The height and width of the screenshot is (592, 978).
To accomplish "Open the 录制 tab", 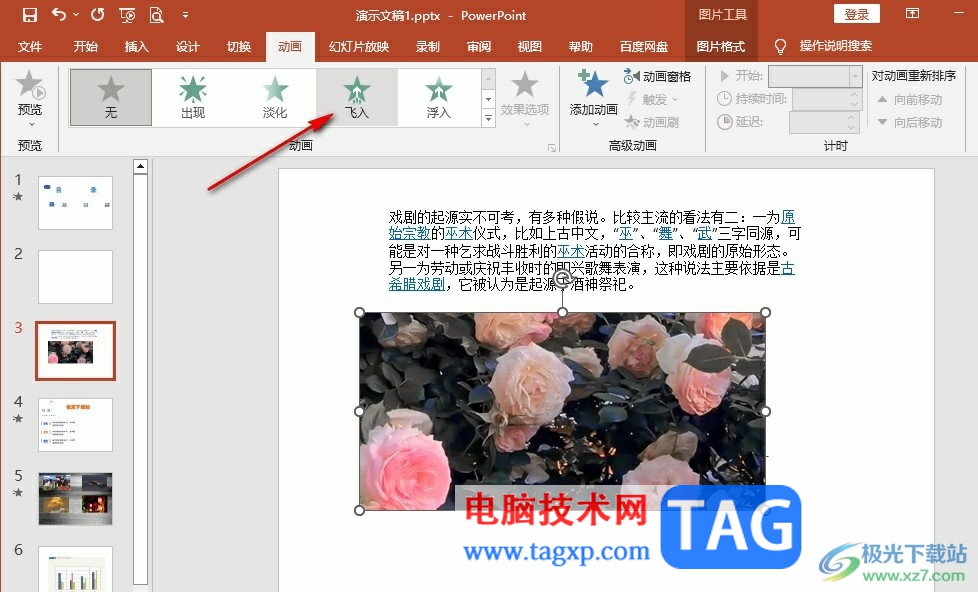I will (428, 47).
